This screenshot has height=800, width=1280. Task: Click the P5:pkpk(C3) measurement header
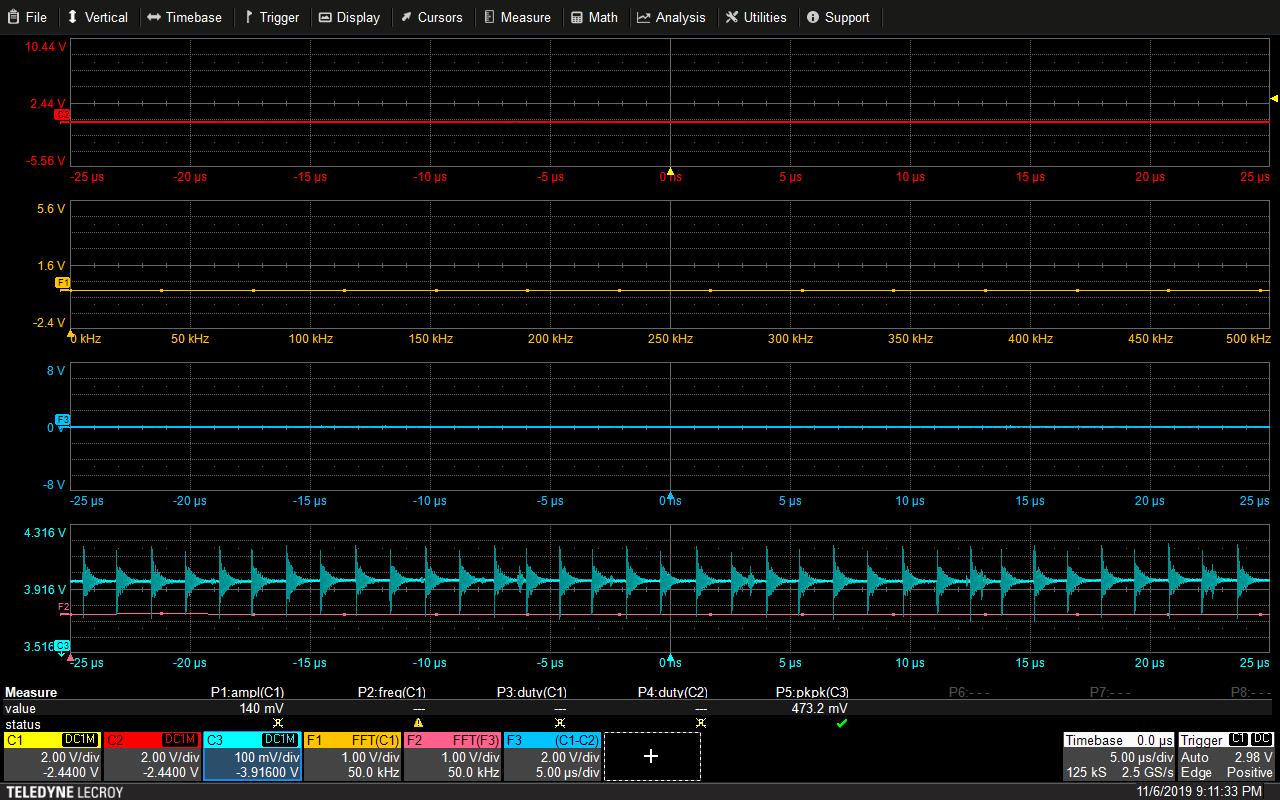pos(812,692)
